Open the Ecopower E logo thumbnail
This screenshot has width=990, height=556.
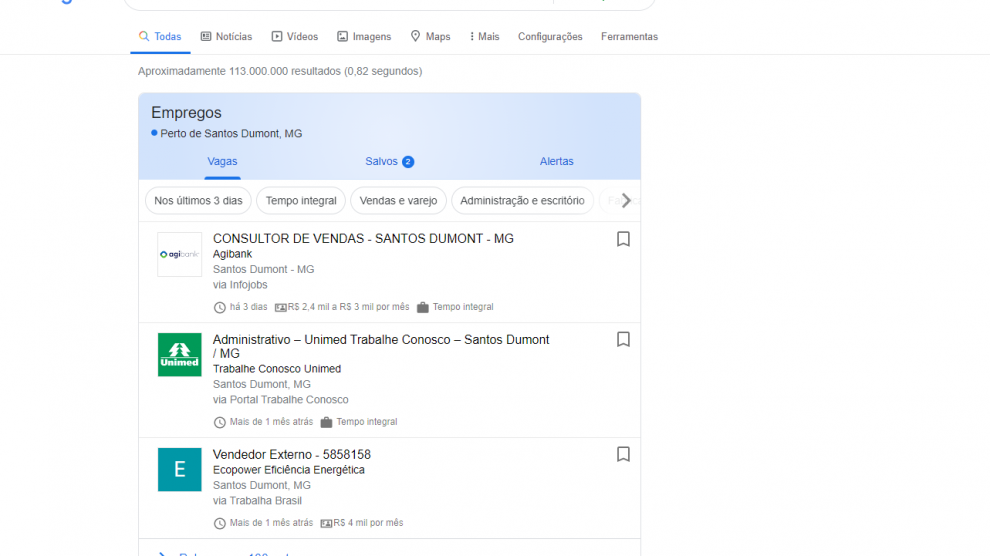179,470
